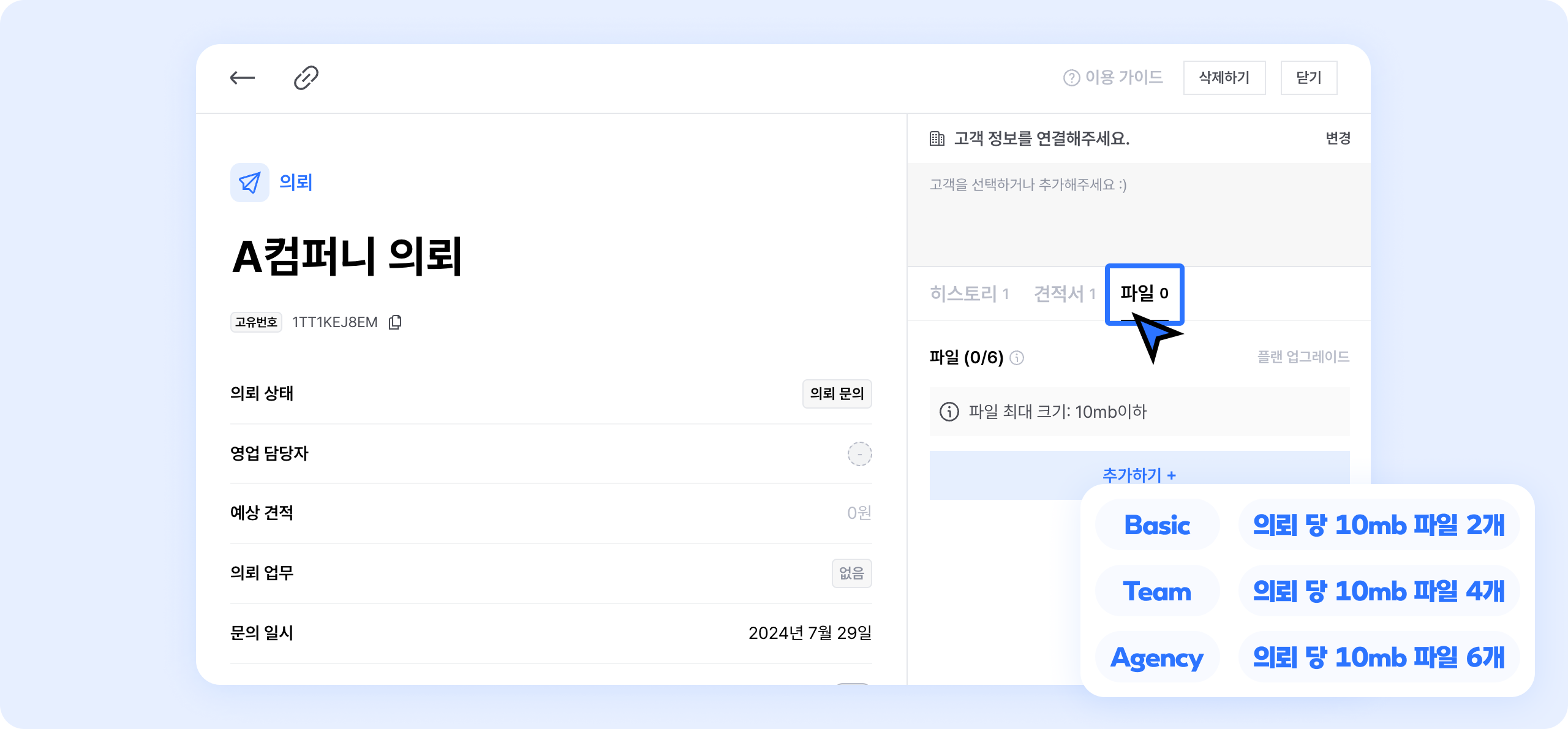The width and height of the screenshot is (1568, 729).
Task: Click the back arrow icon
Action: (x=243, y=78)
